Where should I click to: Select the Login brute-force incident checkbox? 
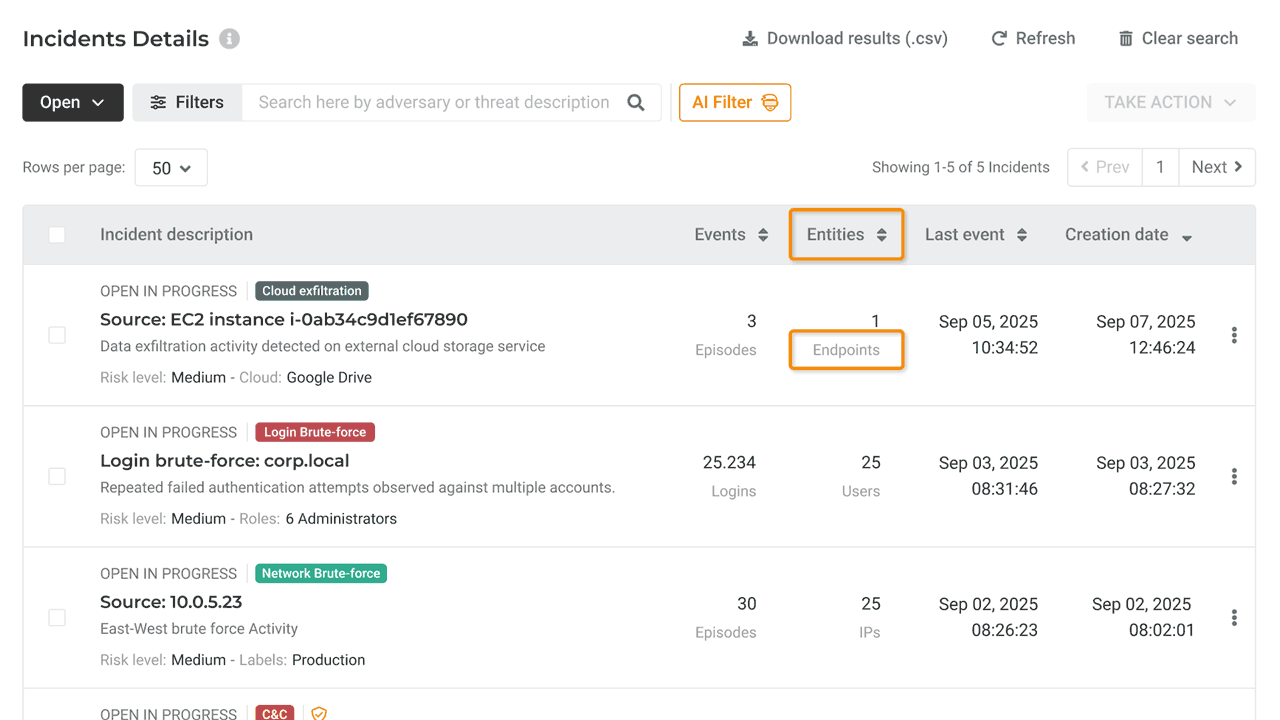pos(57,476)
